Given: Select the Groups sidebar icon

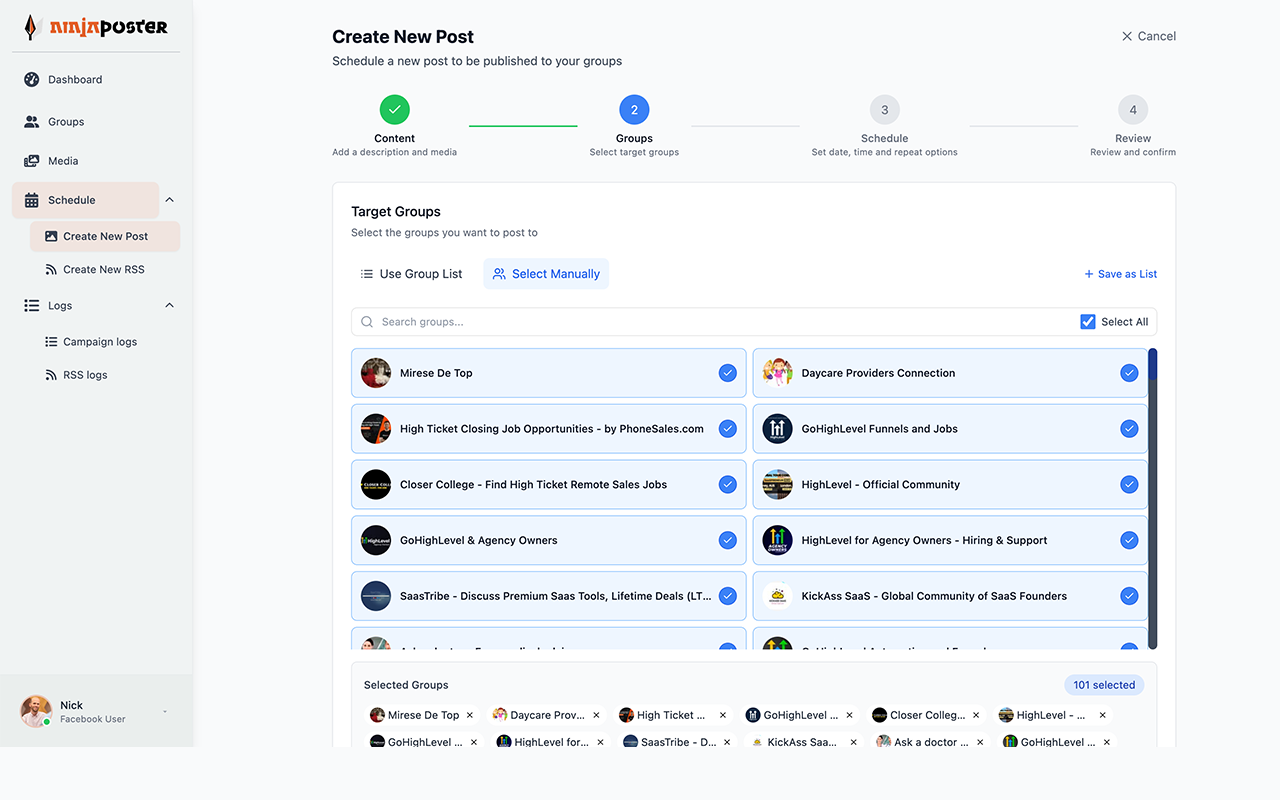Looking at the screenshot, I should tap(33, 121).
